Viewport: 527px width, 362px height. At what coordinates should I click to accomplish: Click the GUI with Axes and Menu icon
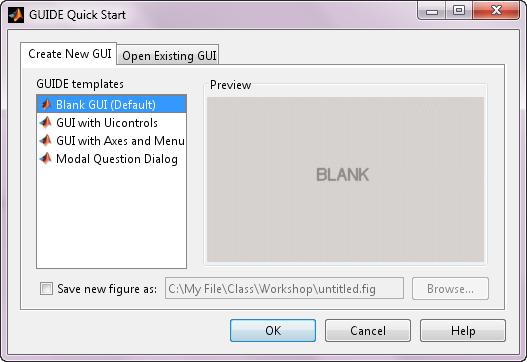[x=46, y=140]
